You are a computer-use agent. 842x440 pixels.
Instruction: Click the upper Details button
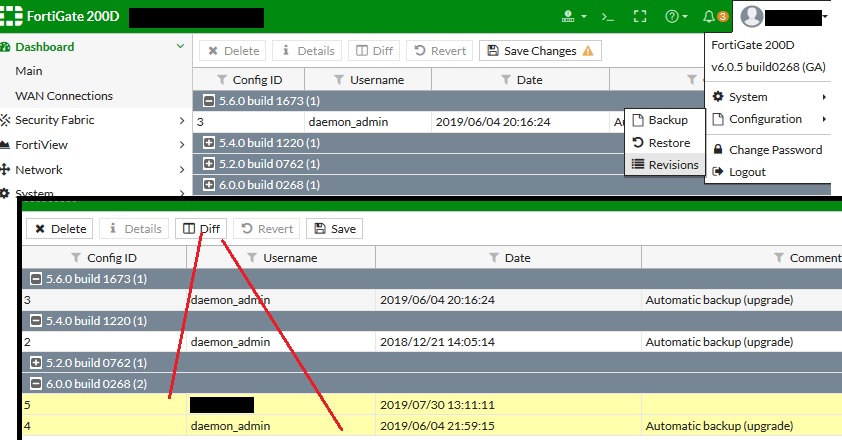tap(308, 51)
